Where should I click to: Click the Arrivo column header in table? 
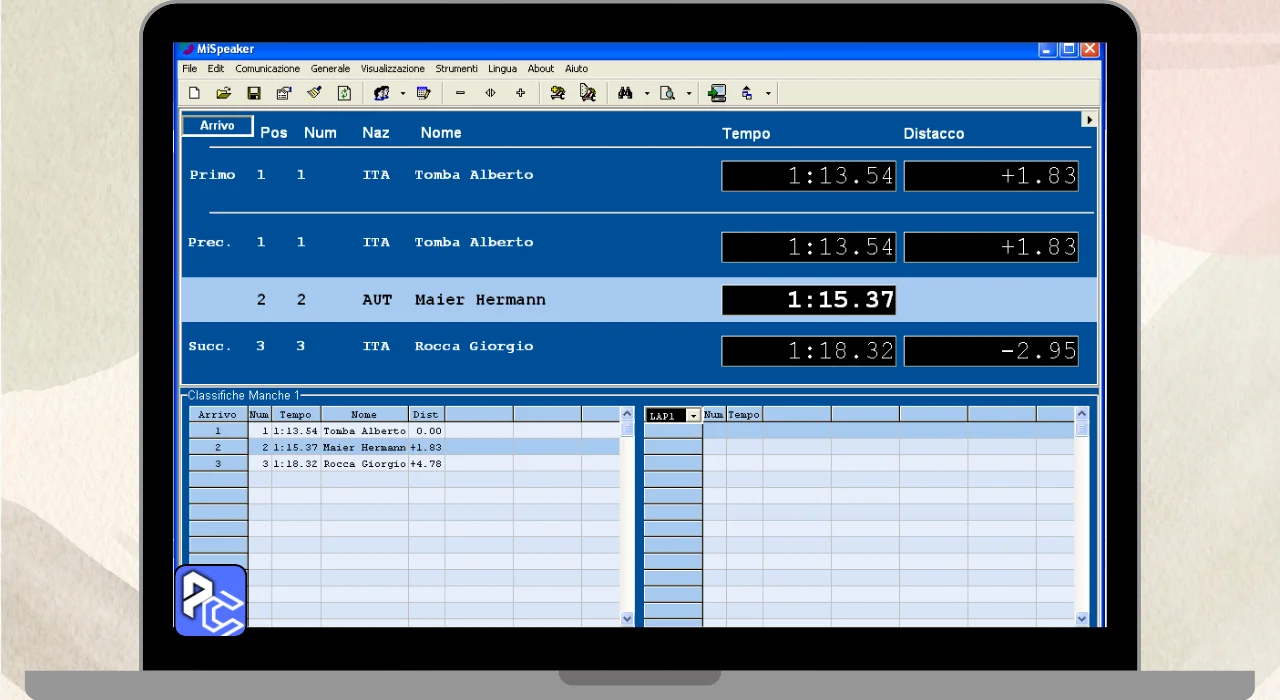click(218, 414)
